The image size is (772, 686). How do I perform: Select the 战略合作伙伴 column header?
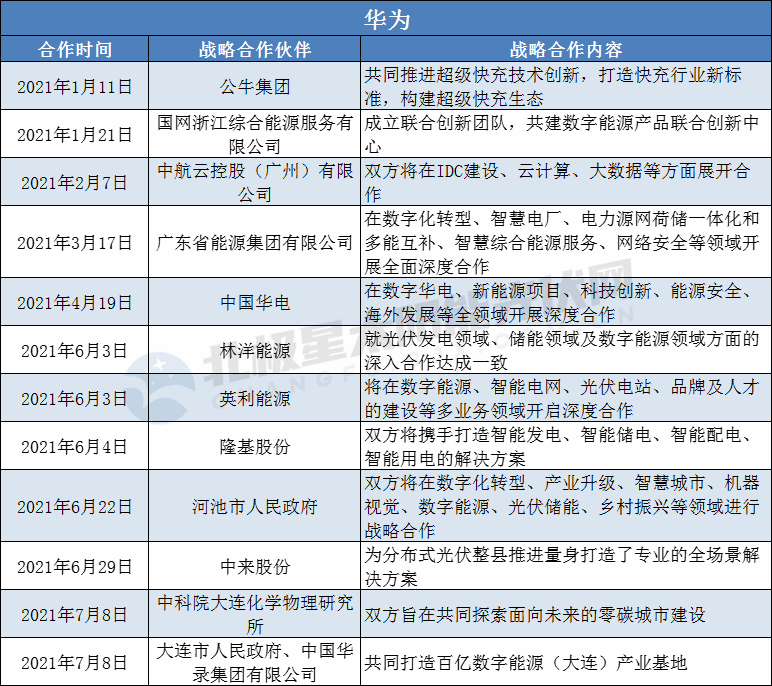(255, 49)
